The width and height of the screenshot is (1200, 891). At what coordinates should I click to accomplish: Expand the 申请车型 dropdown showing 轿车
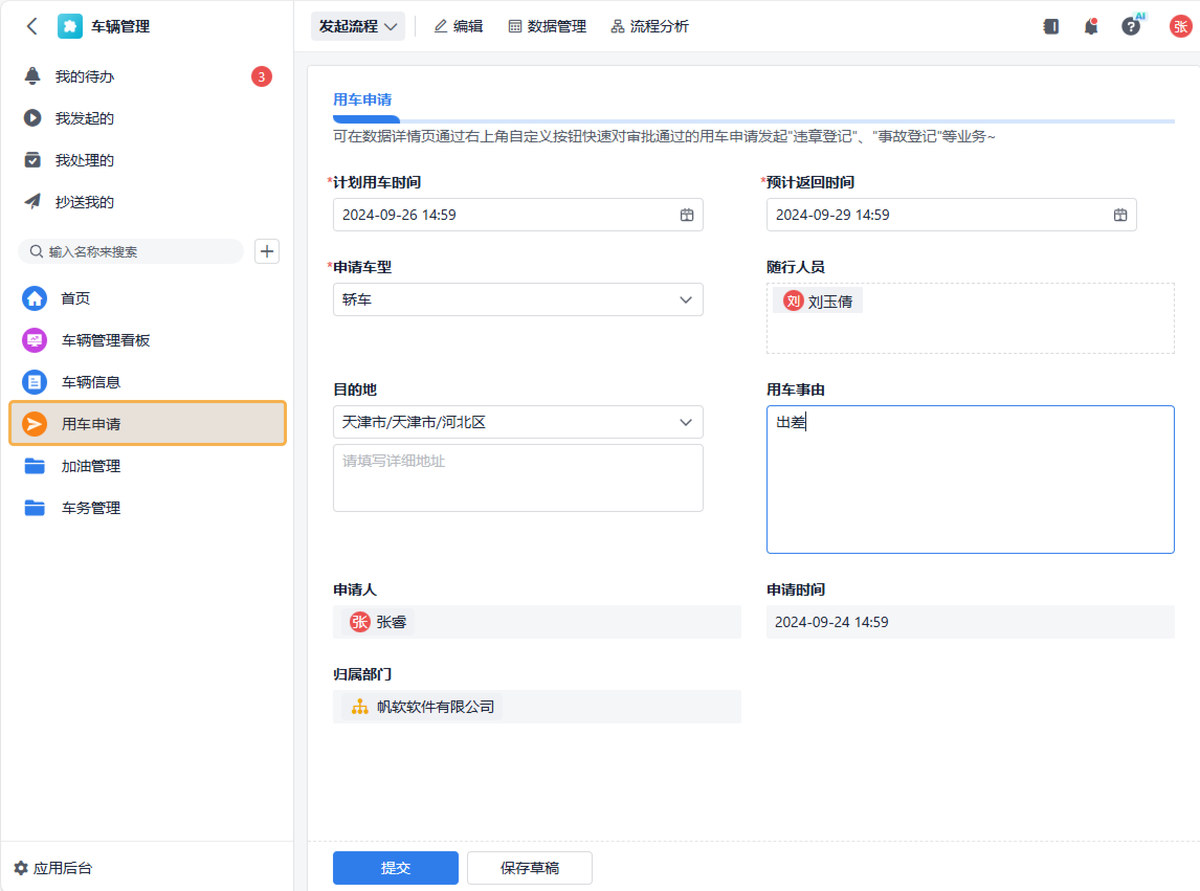tap(517, 300)
